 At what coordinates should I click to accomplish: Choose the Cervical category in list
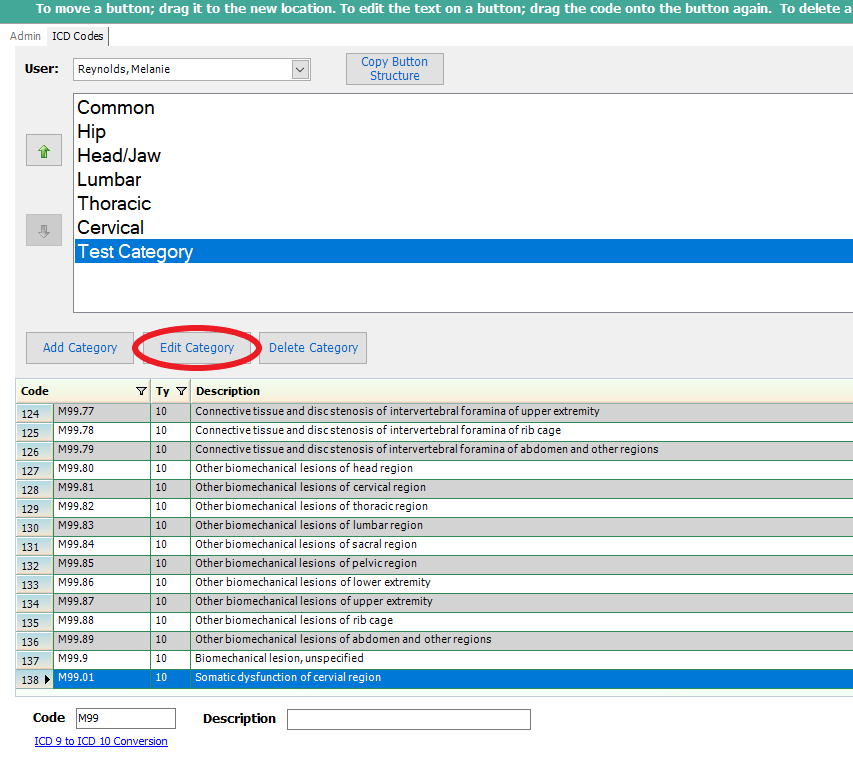coord(110,228)
